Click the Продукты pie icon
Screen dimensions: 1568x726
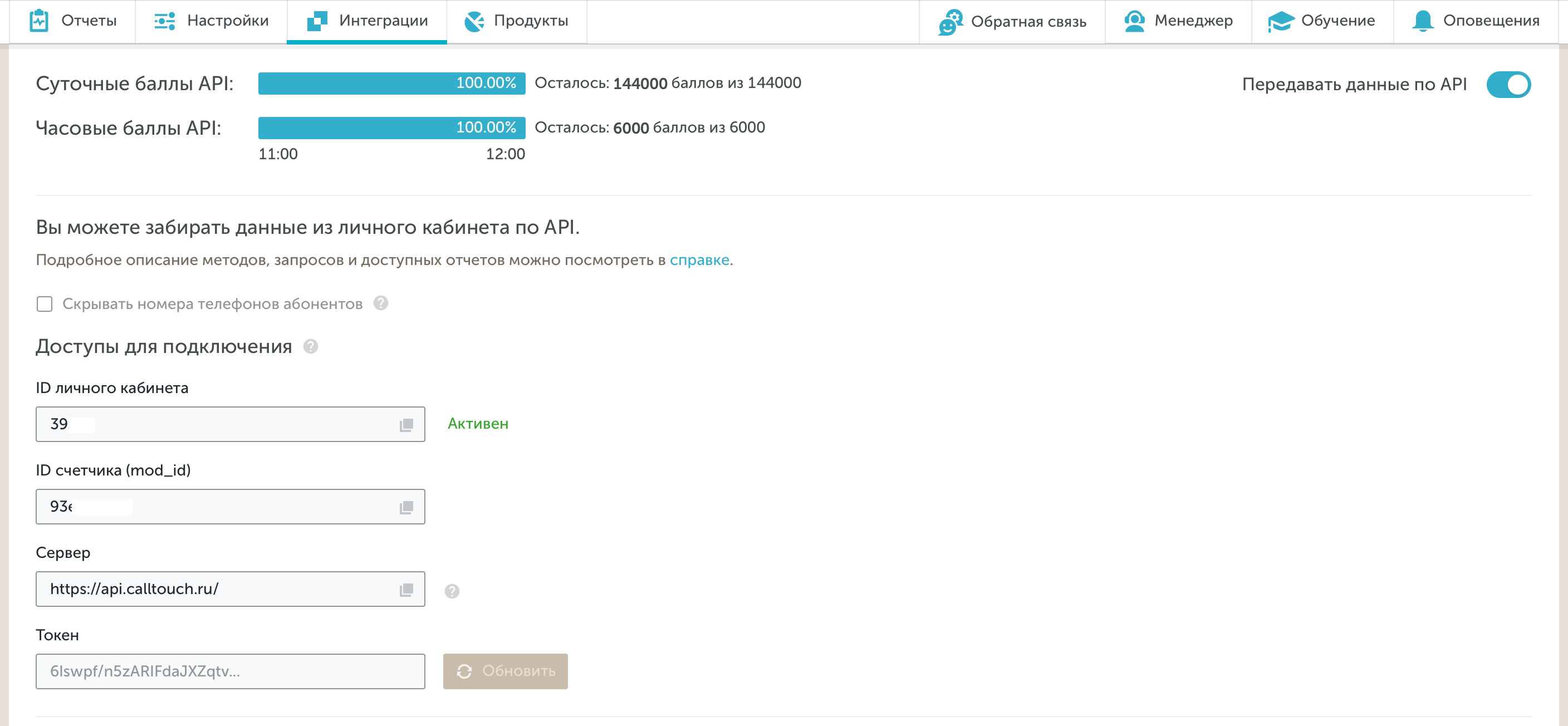point(474,22)
